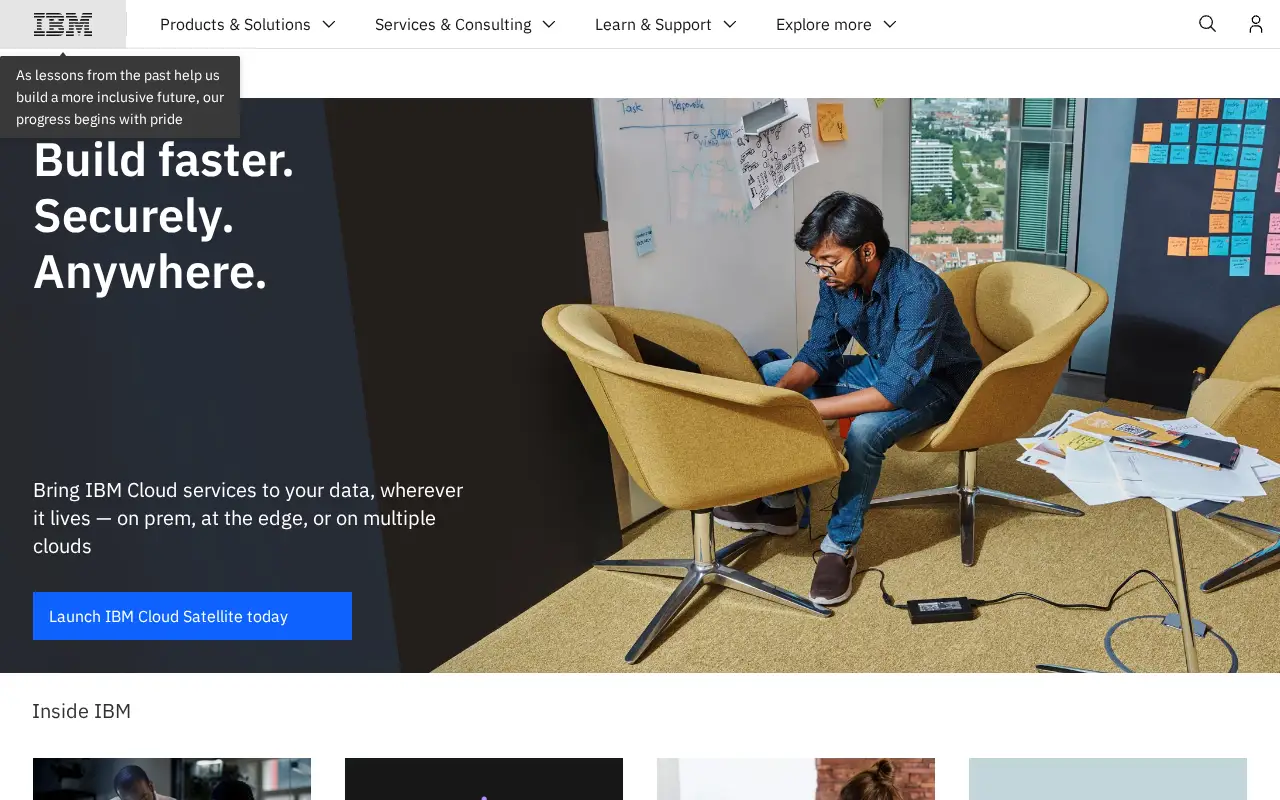The image size is (1280, 800).
Task: Click the pride tooltip text under logo
Action: pyautogui.click(x=120, y=97)
